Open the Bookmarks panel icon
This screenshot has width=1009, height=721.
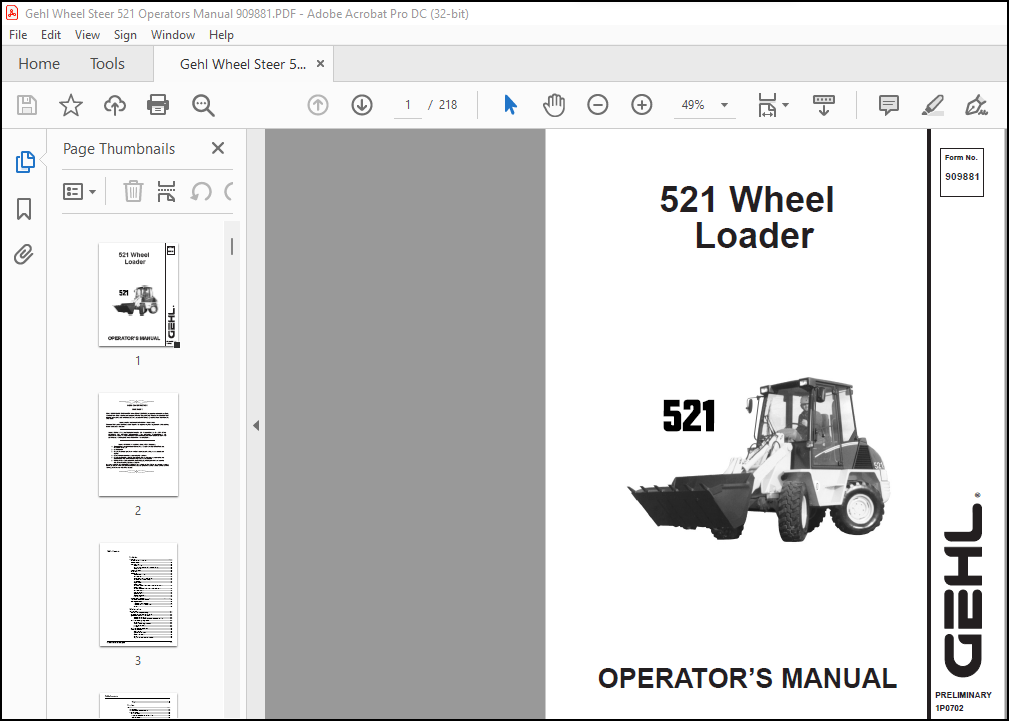24,209
